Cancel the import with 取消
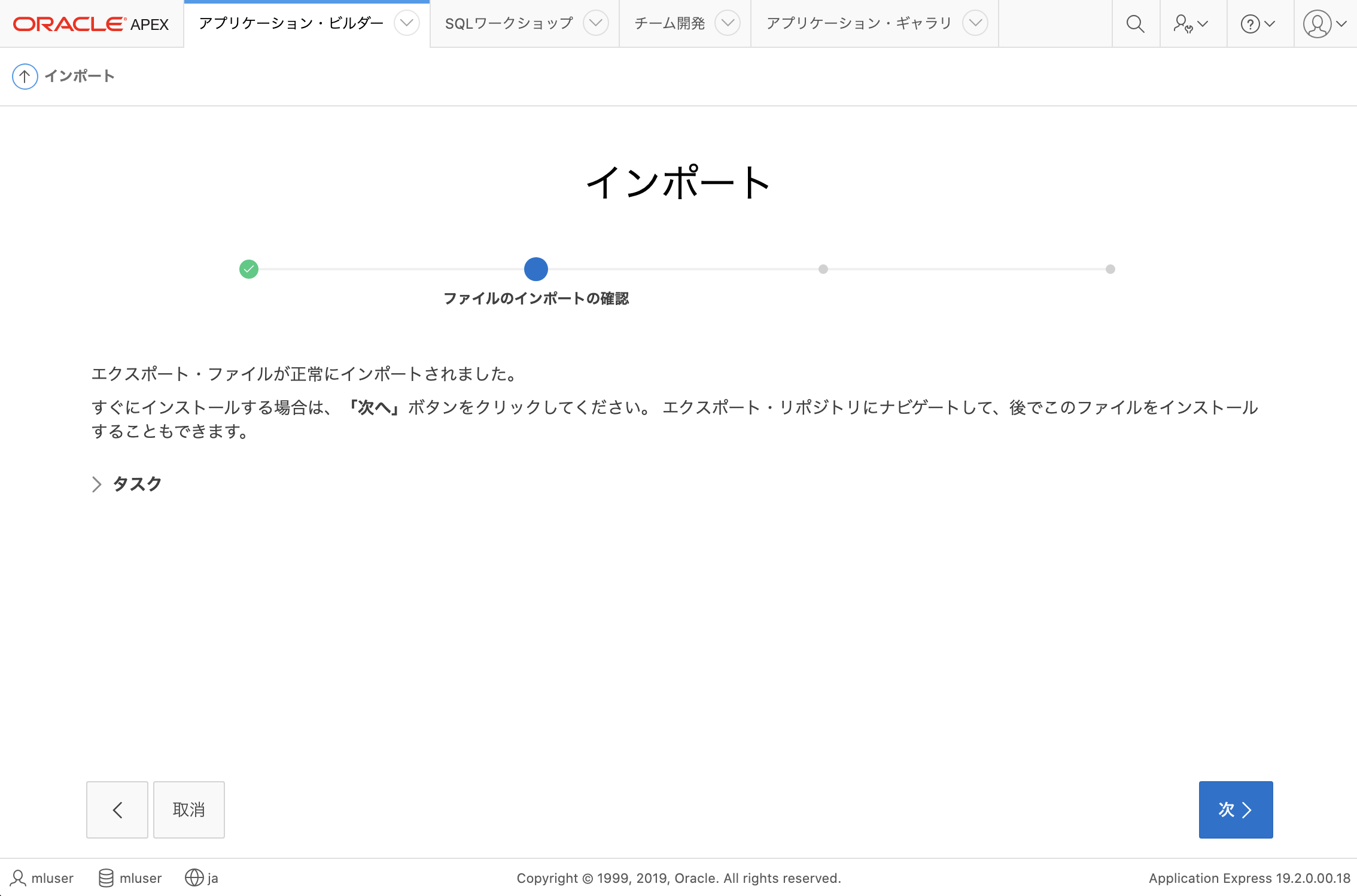 point(188,809)
